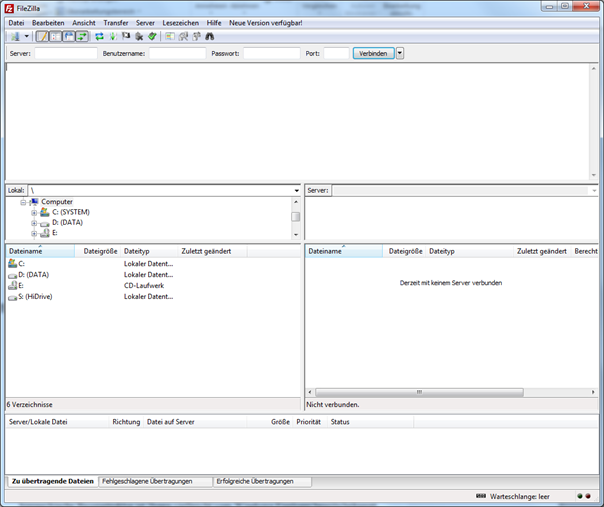Click the disconnect from server icon

tap(139, 36)
